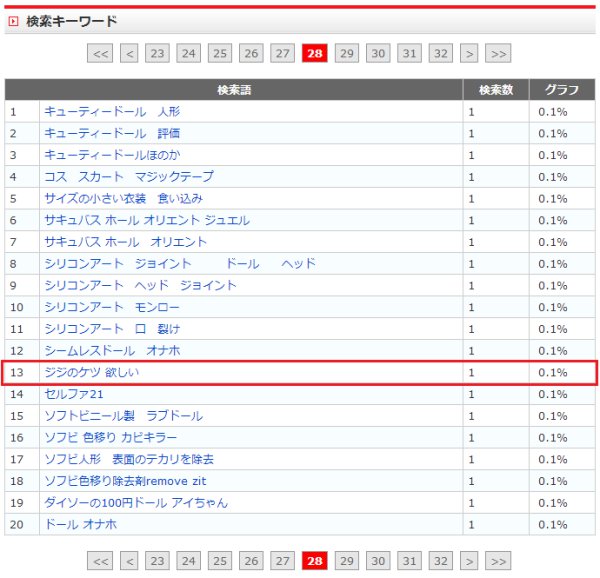Go to next page in top pagination
Viewport: 600px width, 578px height.
pos(469,53)
